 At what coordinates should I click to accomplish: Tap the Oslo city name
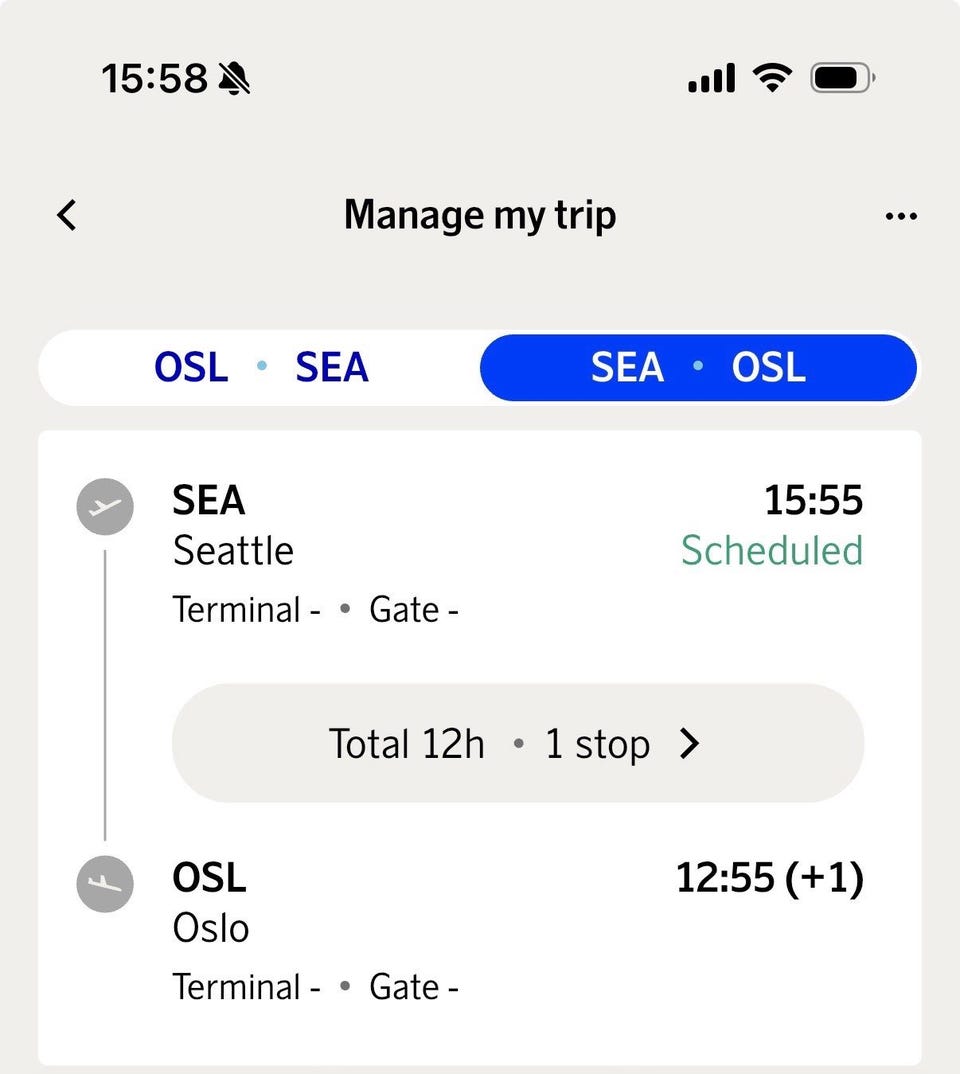(x=210, y=928)
